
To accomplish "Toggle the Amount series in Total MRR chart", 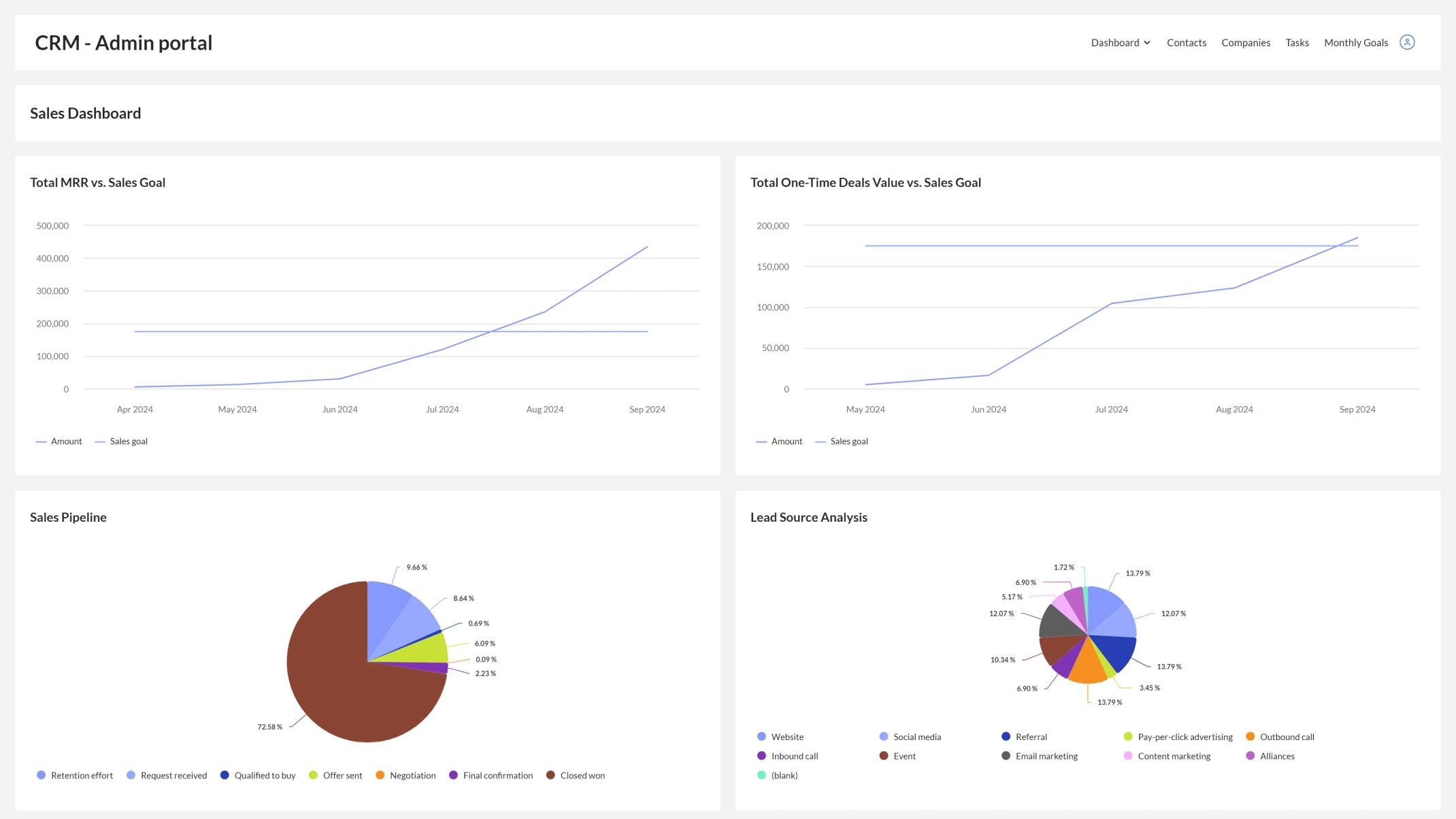I will coord(59,441).
